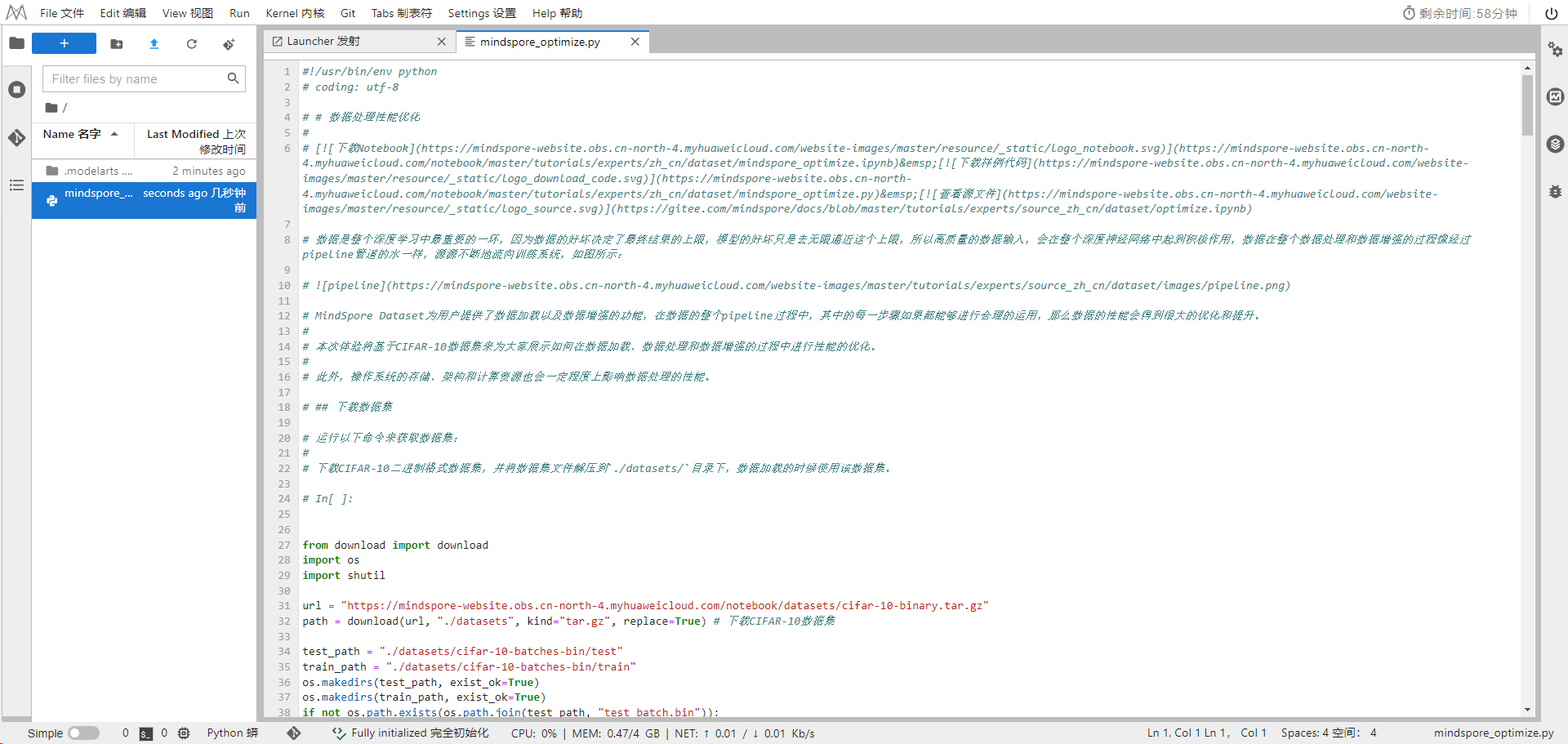Screen dimensions: 1568x744
Task: Select the .modelarts folder row
Action: coord(144,171)
